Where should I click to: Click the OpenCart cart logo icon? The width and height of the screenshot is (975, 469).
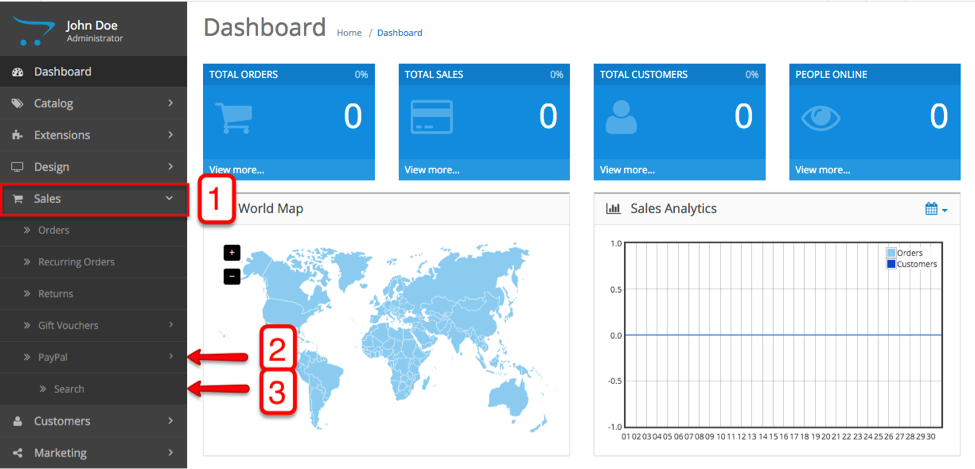[x=35, y=30]
